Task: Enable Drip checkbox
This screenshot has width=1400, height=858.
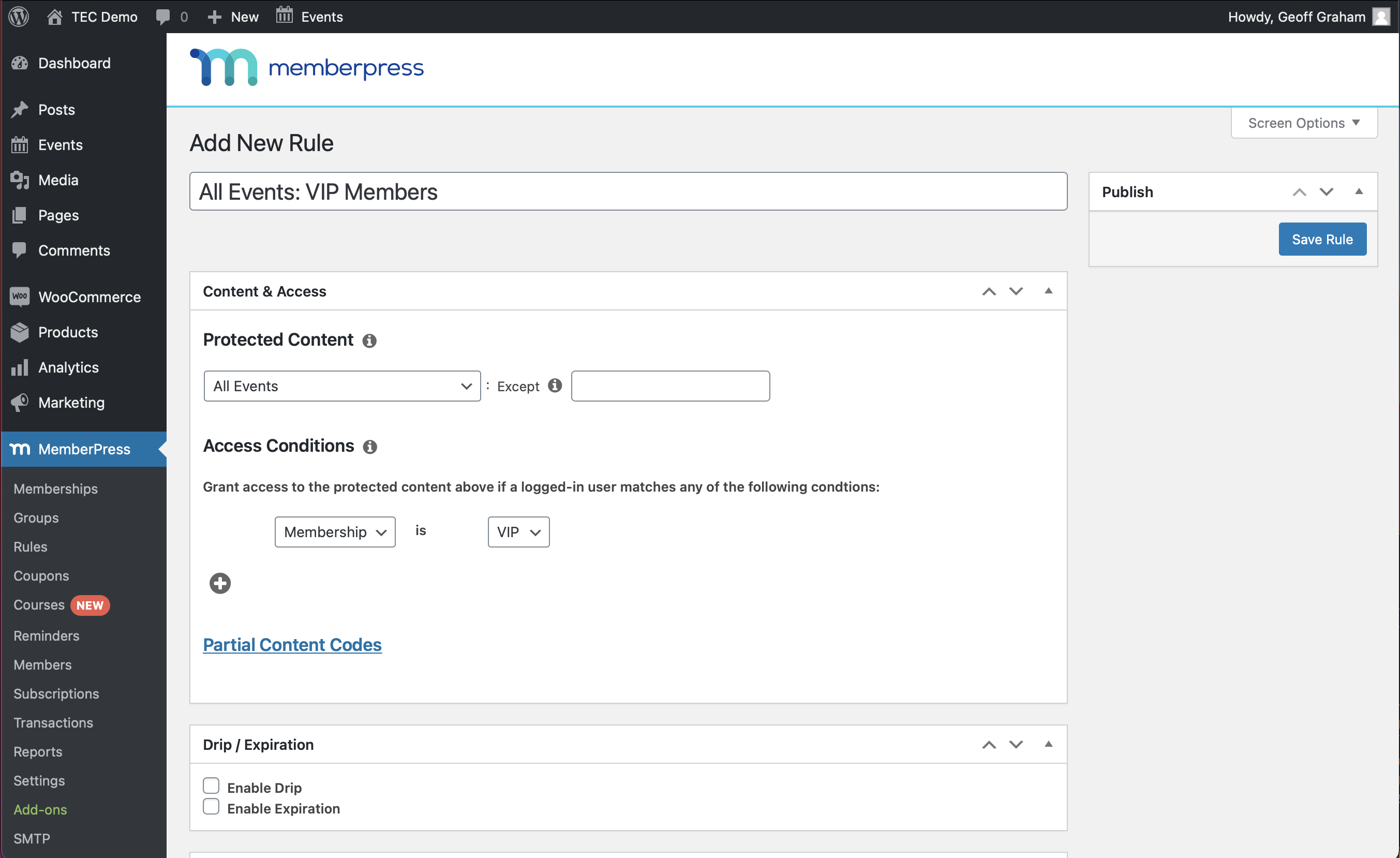Action: point(211,786)
